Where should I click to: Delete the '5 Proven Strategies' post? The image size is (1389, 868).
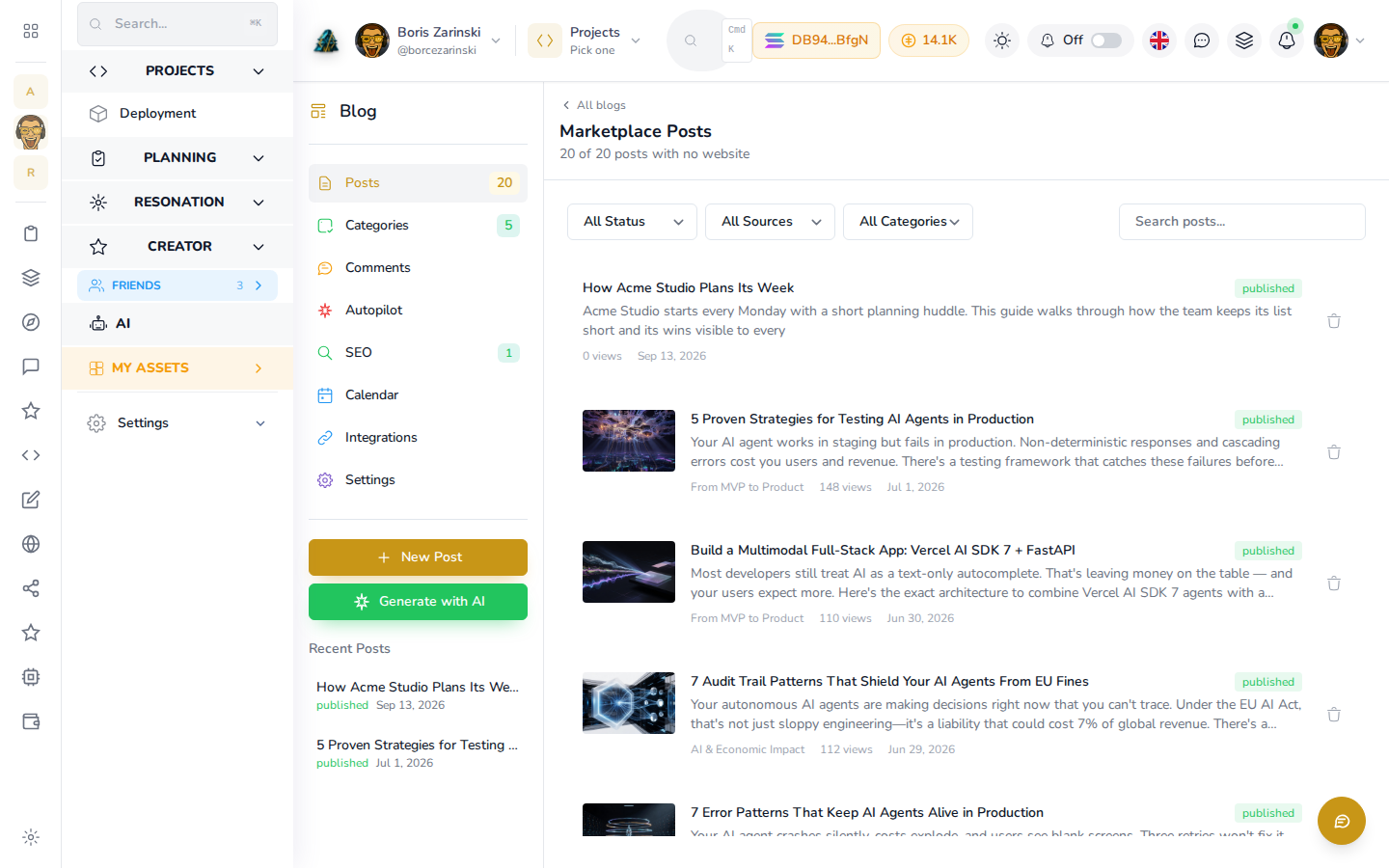point(1334,452)
